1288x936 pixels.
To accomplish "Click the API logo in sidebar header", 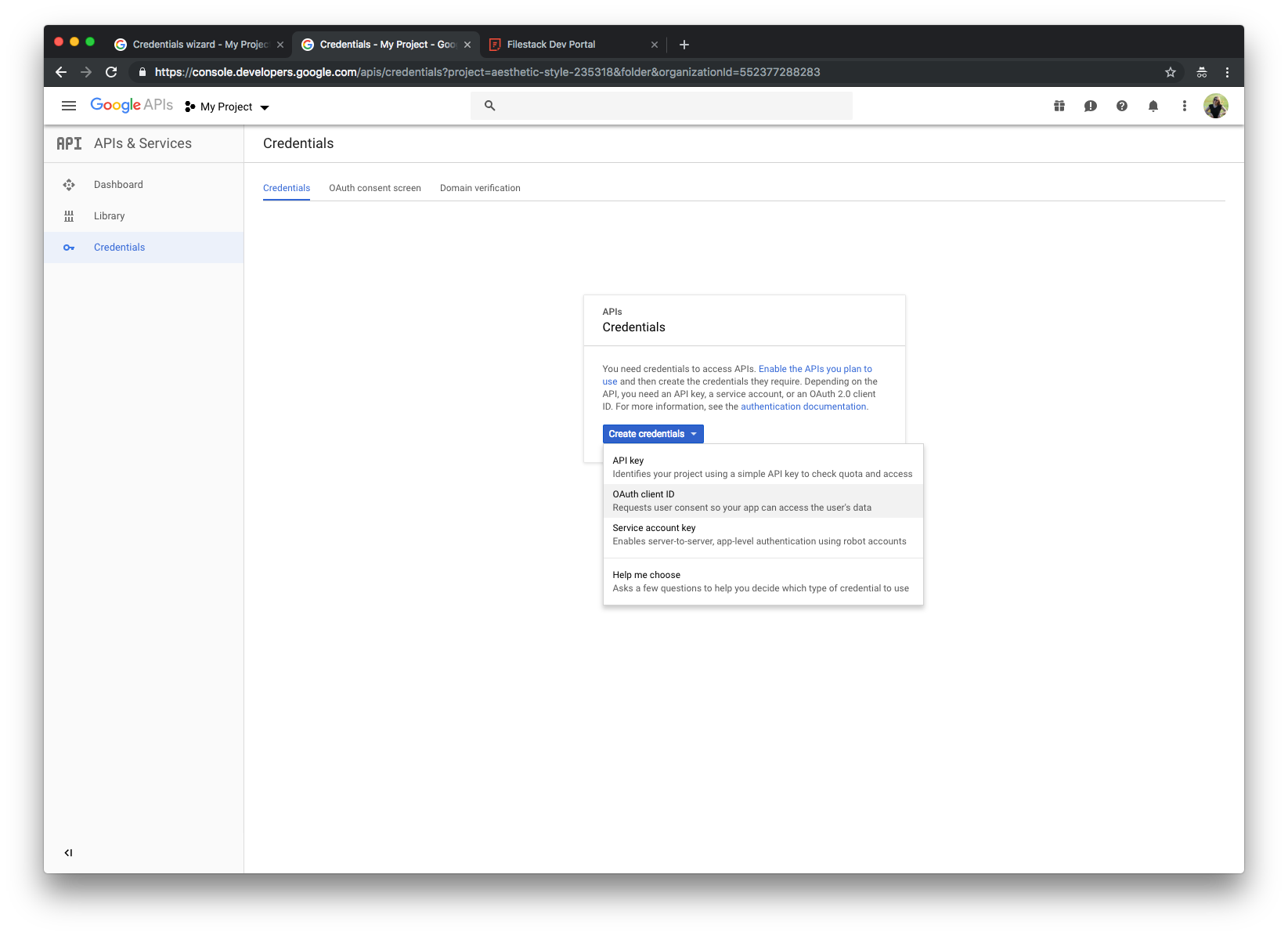I will pyautogui.click(x=69, y=143).
